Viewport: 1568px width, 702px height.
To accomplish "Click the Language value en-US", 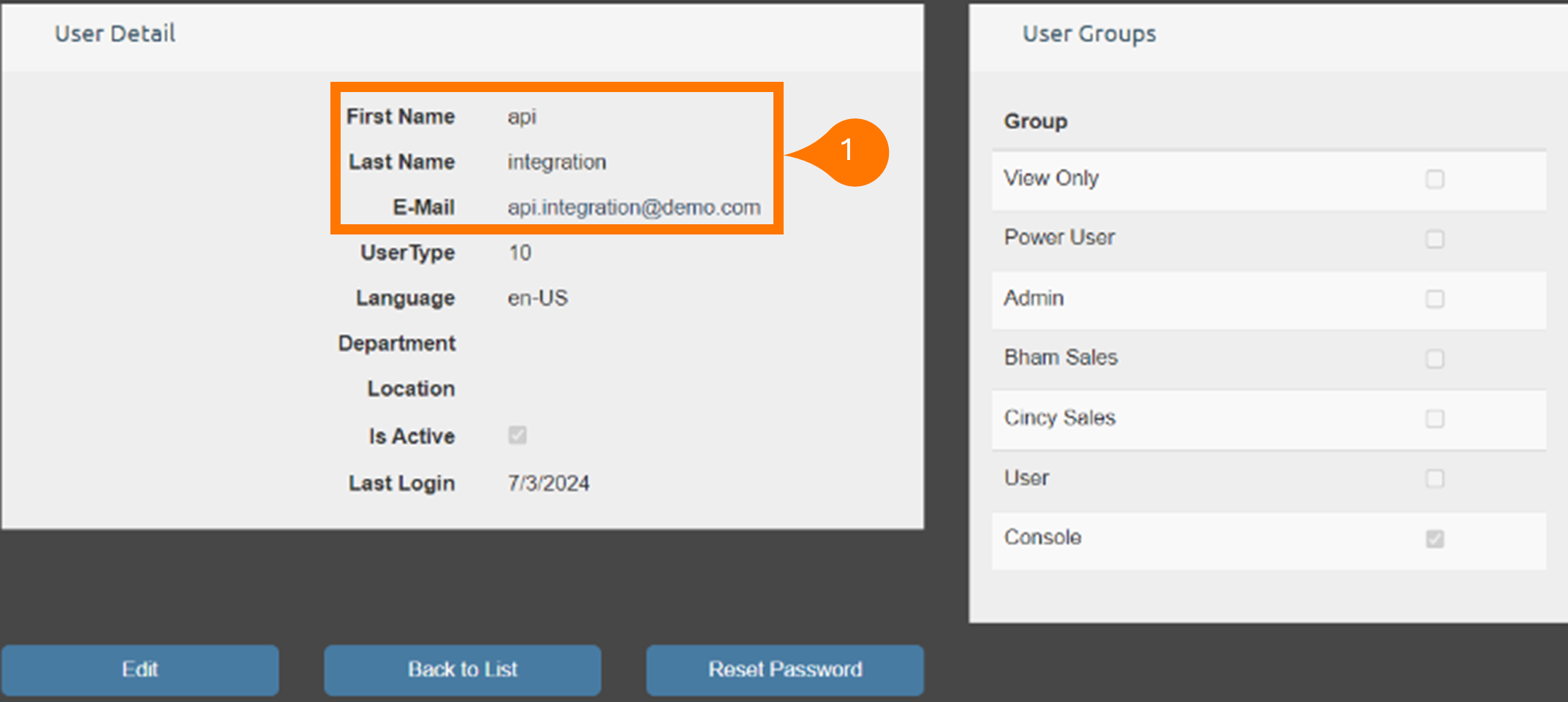I will point(537,298).
